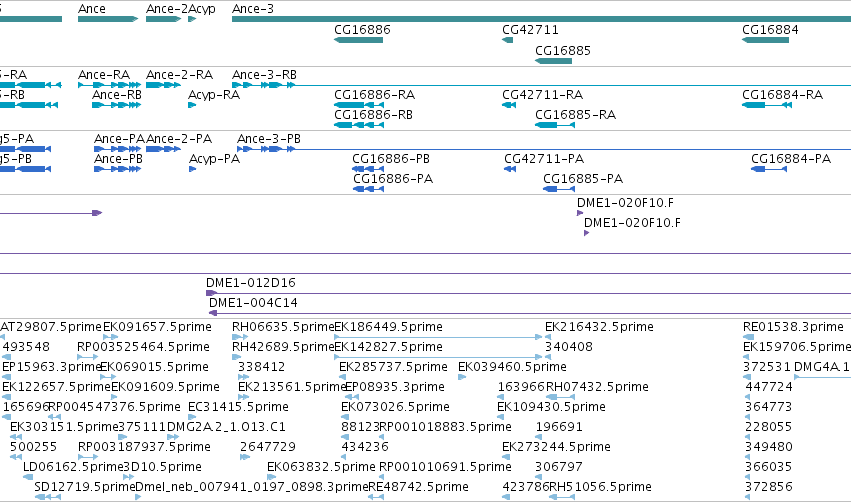Select protein Ance-PB

coord(117,169)
